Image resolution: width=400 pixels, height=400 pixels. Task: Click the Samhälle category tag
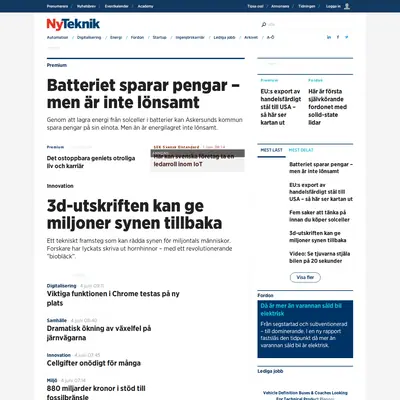click(x=57, y=320)
